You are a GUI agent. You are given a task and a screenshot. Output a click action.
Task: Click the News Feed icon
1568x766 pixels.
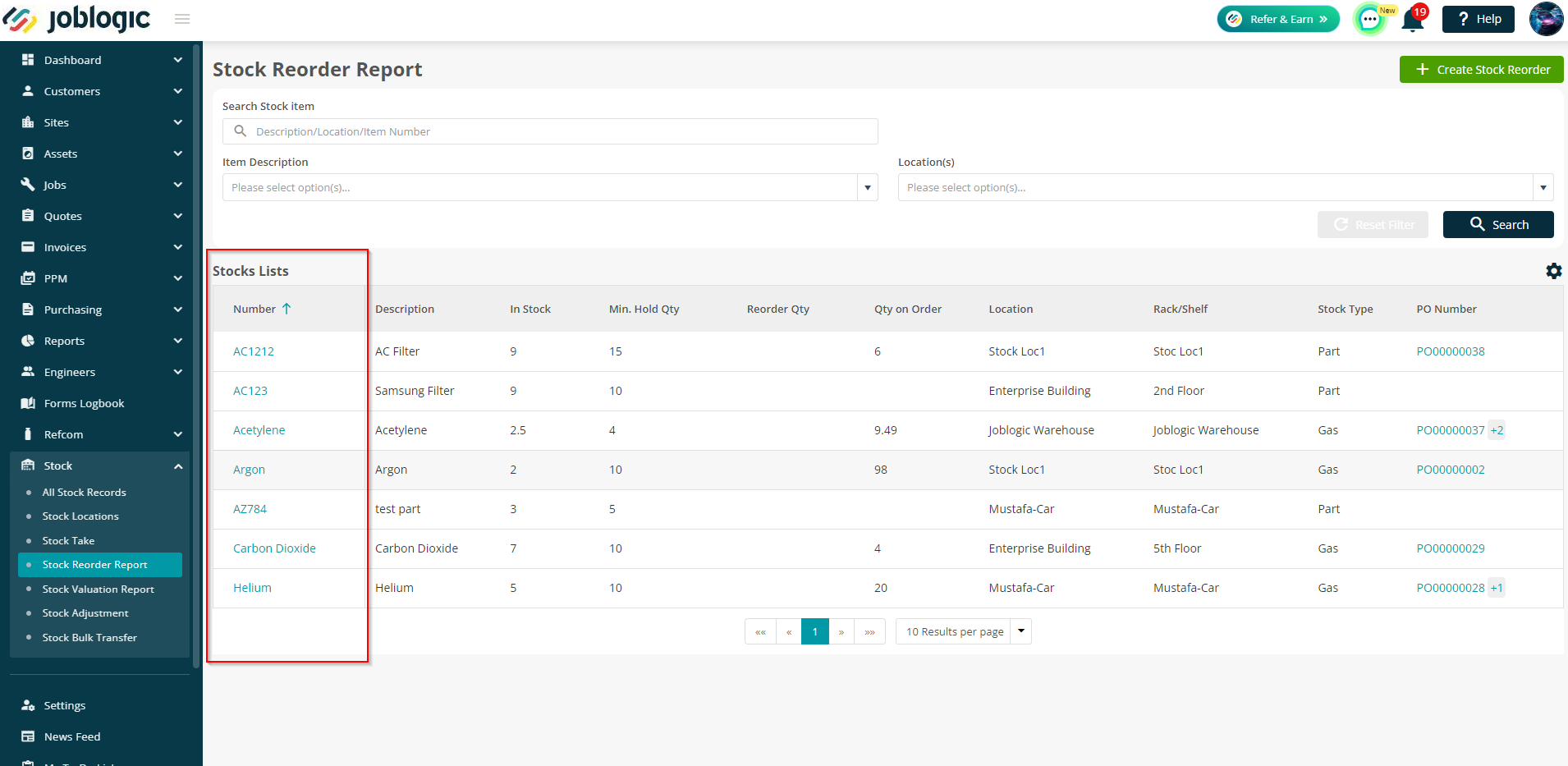point(28,736)
